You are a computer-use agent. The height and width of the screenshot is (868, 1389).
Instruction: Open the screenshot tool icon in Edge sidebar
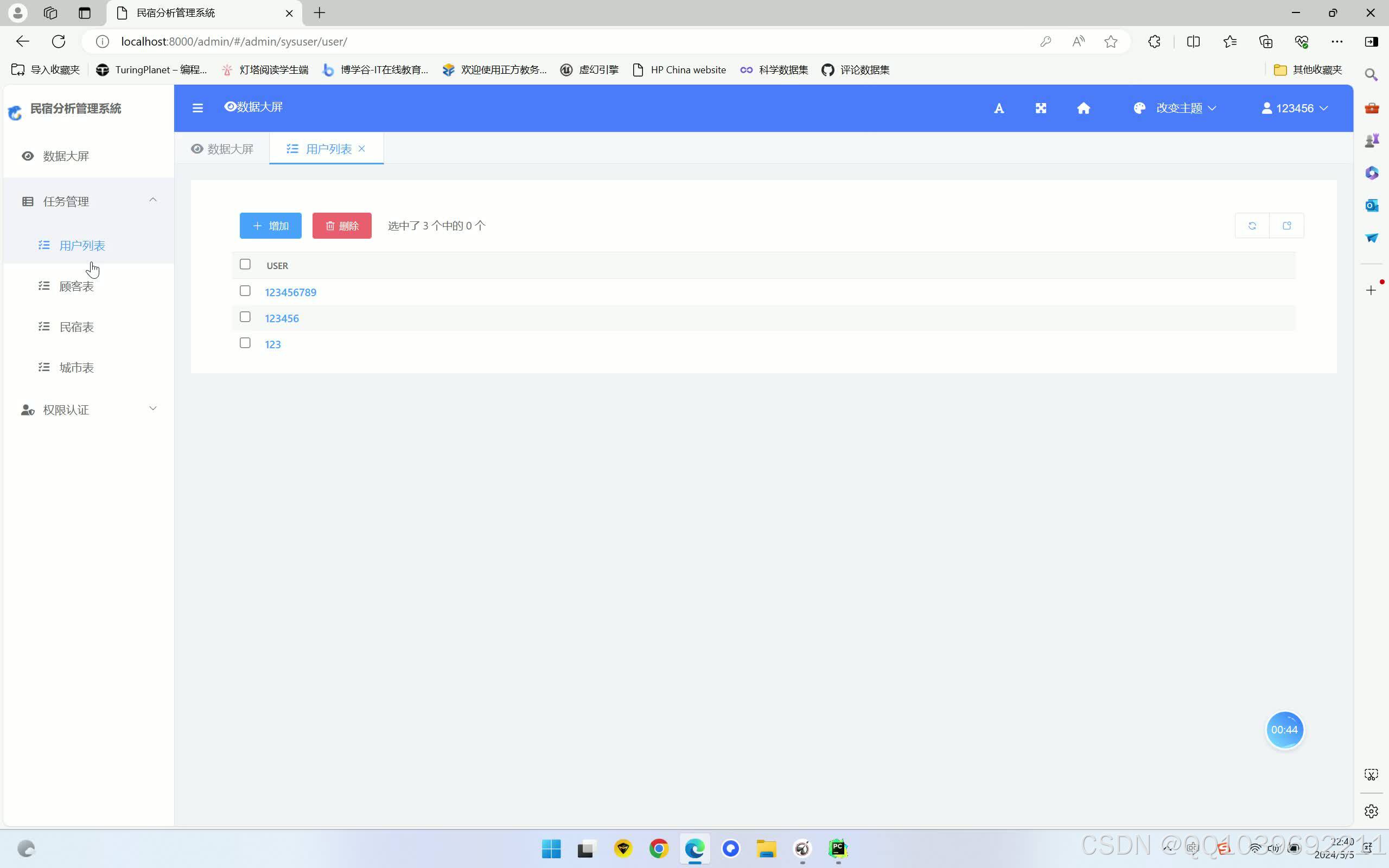pos(1371,775)
